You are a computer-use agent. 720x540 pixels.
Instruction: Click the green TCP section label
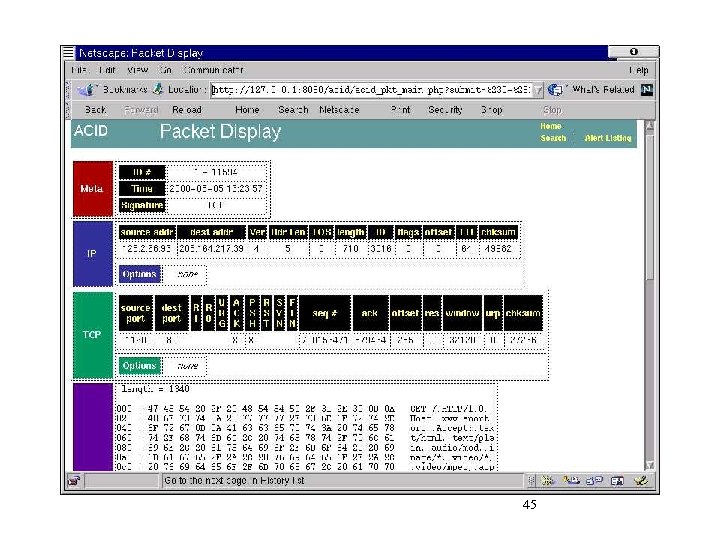tap(93, 335)
